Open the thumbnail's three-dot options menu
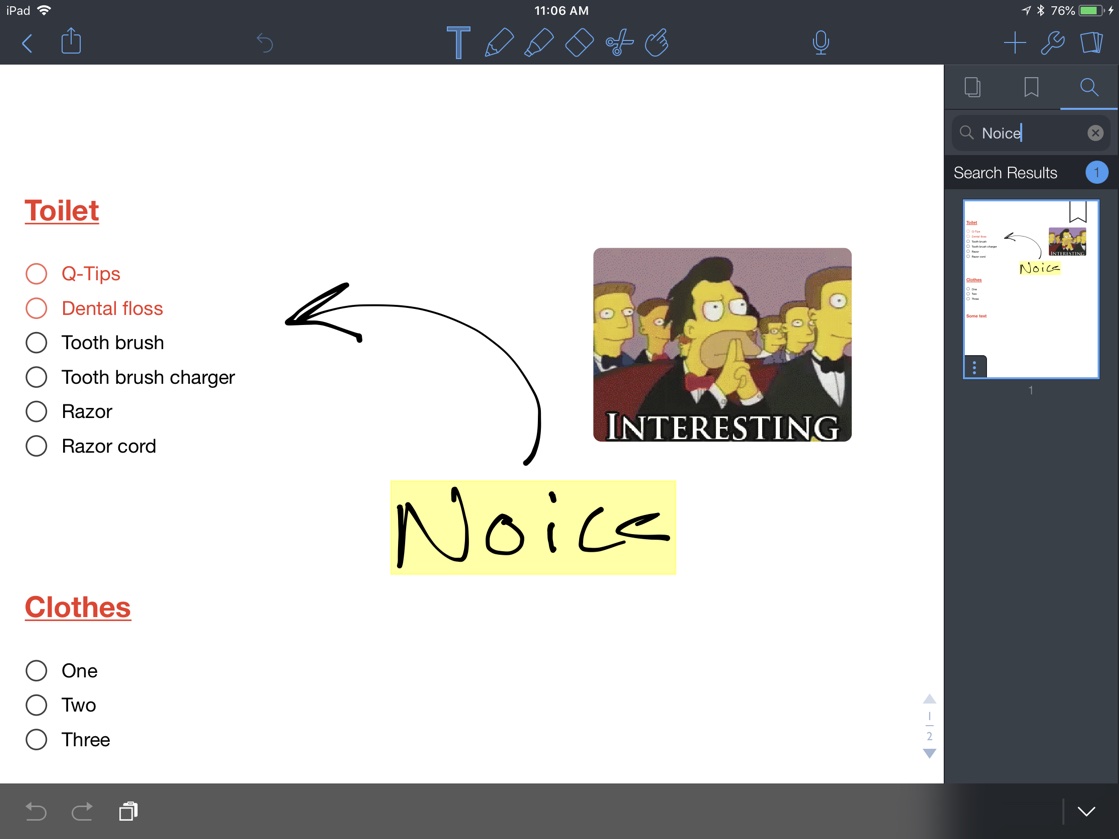 [x=975, y=367]
